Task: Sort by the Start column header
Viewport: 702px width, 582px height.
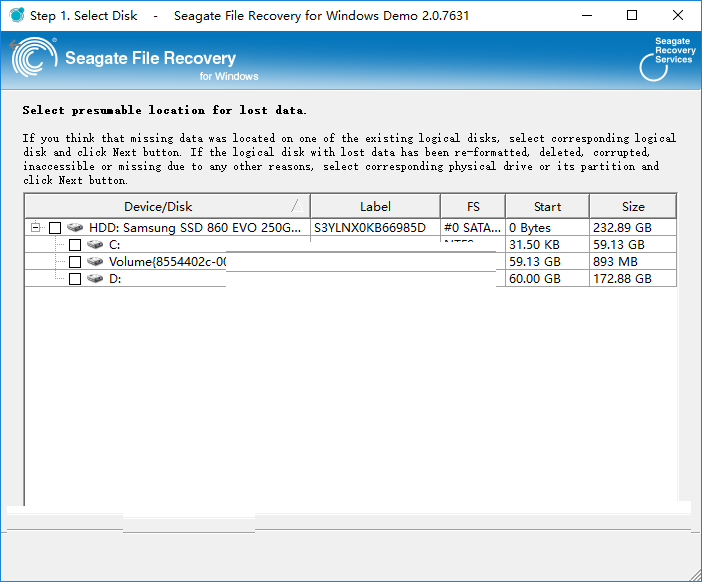Action: pyautogui.click(x=547, y=206)
